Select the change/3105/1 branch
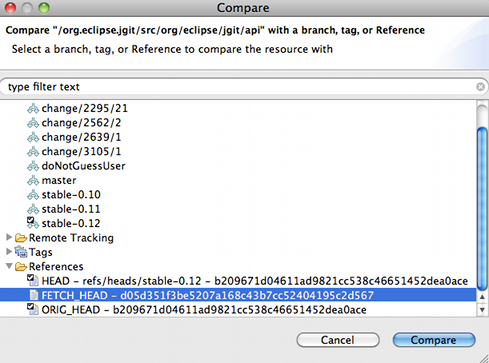The image size is (489, 363). pyautogui.click(x=81, y=152)
